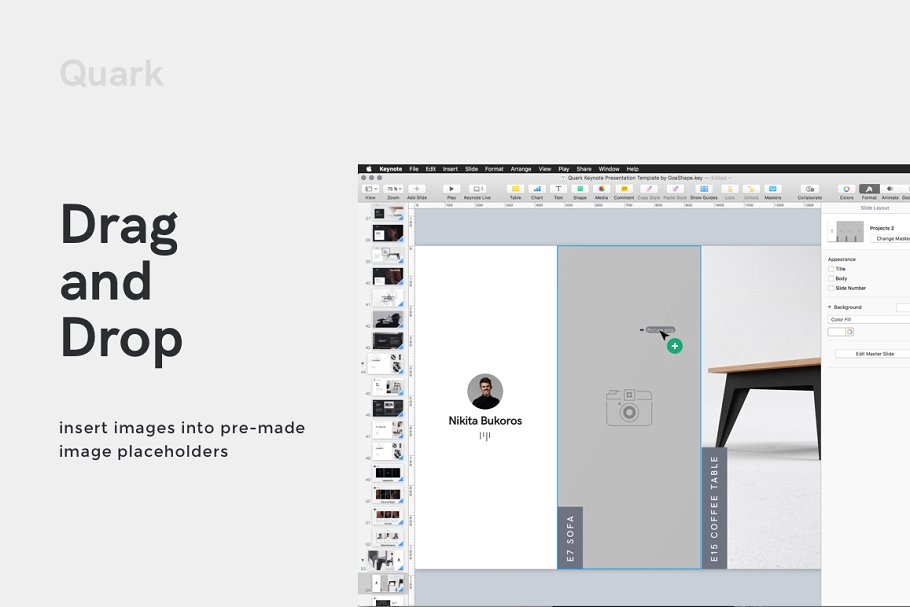The width and height of the screenshot is (910, 607).
Task: Enable the Title checkbox under Appearance
Action: pyautogui.click(x=830, y=269)
